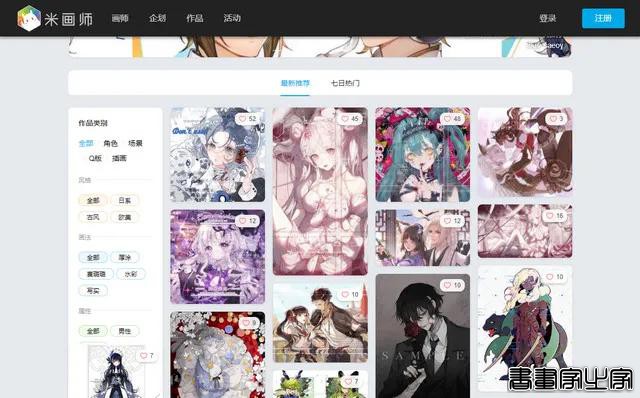The image size is (640, 398).
Task: Open the couple in coats artwork
Action: click(x=320, y=323)
